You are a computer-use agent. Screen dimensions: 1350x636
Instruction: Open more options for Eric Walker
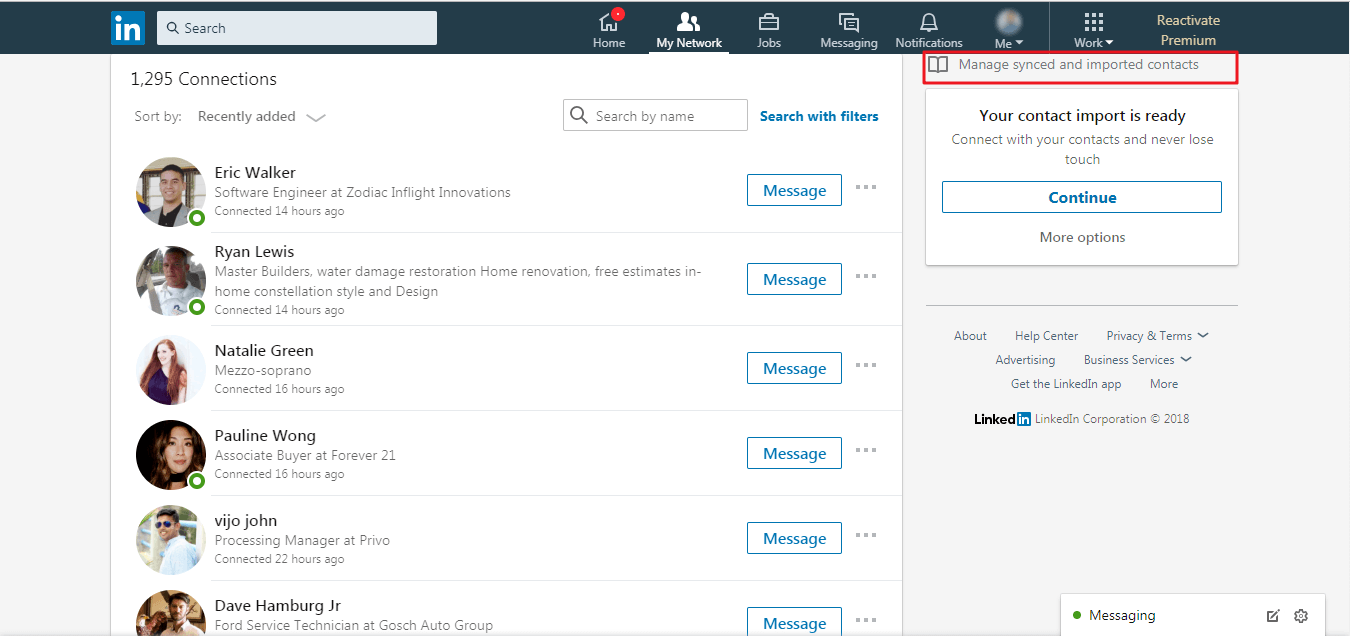coord(866,187)
